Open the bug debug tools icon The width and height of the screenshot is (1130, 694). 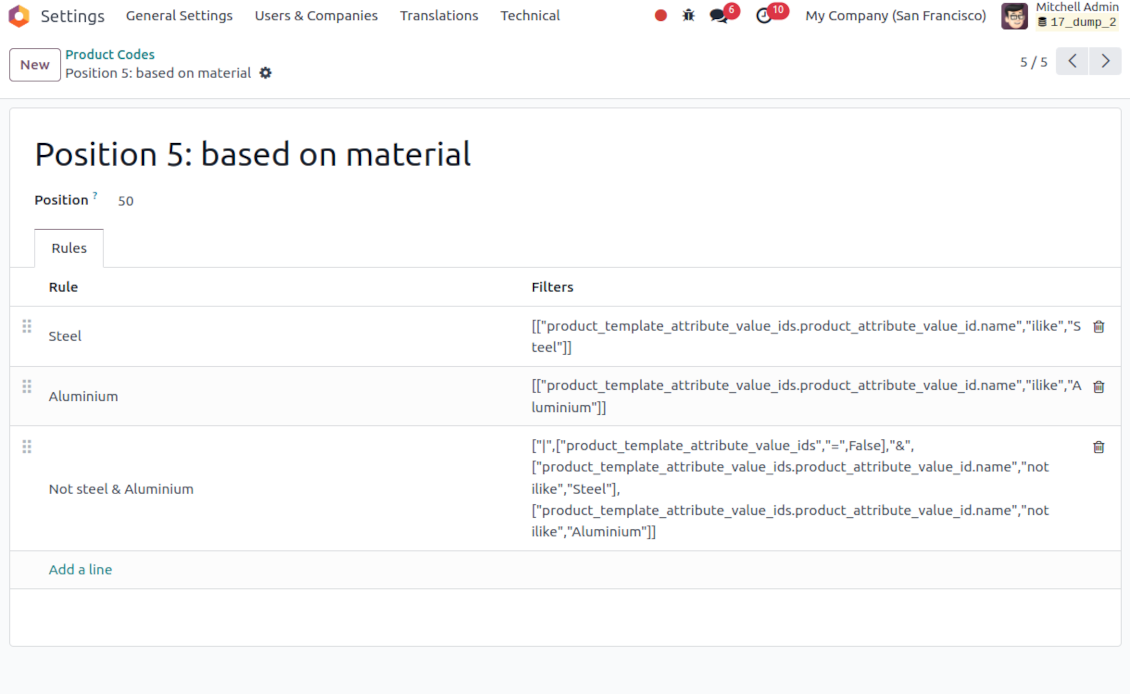688,16
